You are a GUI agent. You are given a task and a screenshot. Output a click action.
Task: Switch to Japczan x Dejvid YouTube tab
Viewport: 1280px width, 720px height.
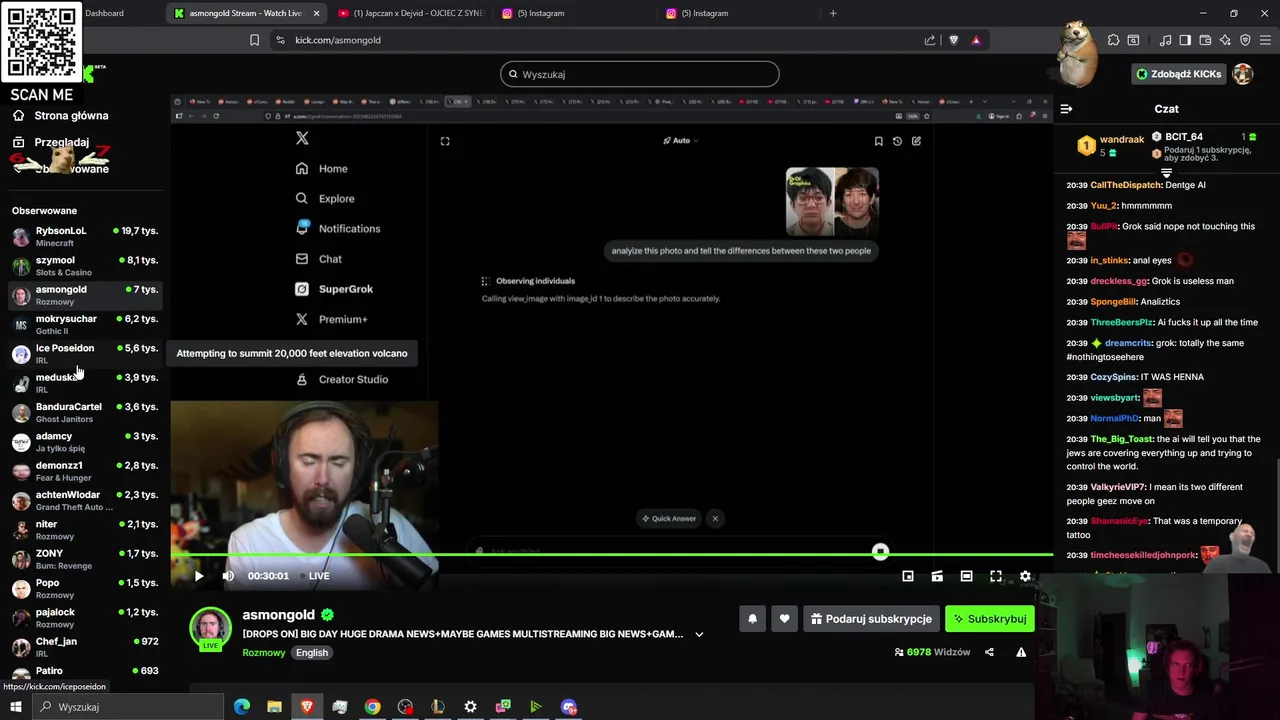pyautogui.click(x=410, y=13)
